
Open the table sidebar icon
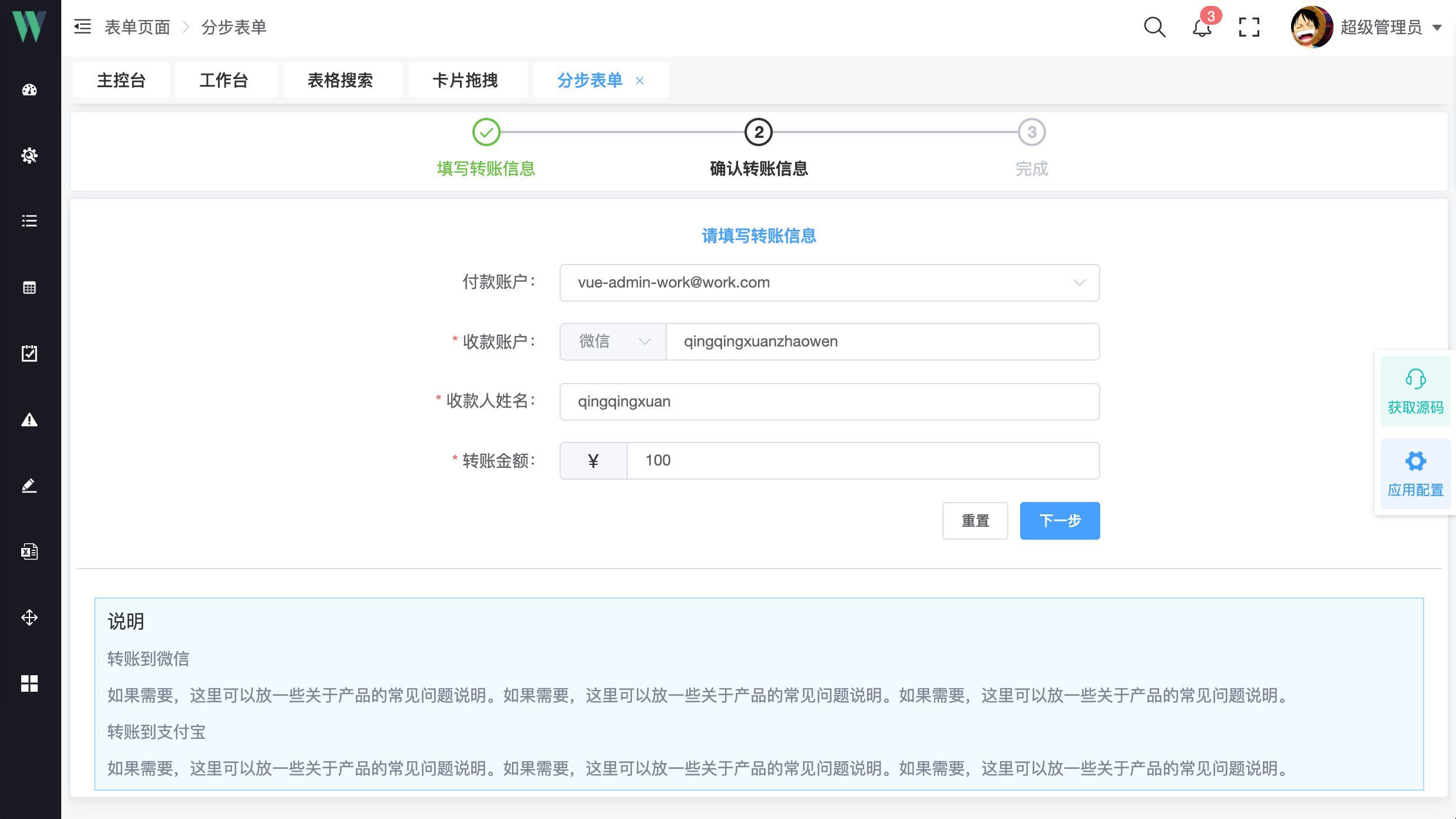[29, 288]
